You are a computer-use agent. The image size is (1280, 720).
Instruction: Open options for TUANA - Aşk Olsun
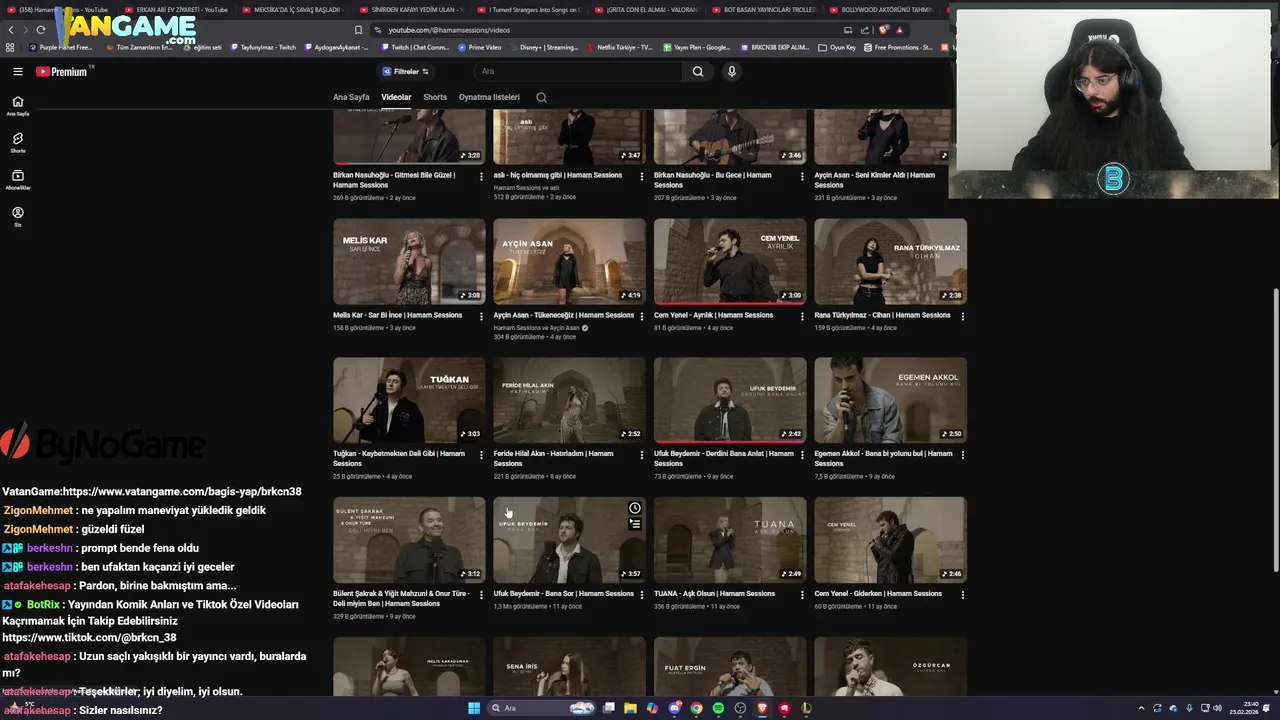pos(802,594)
